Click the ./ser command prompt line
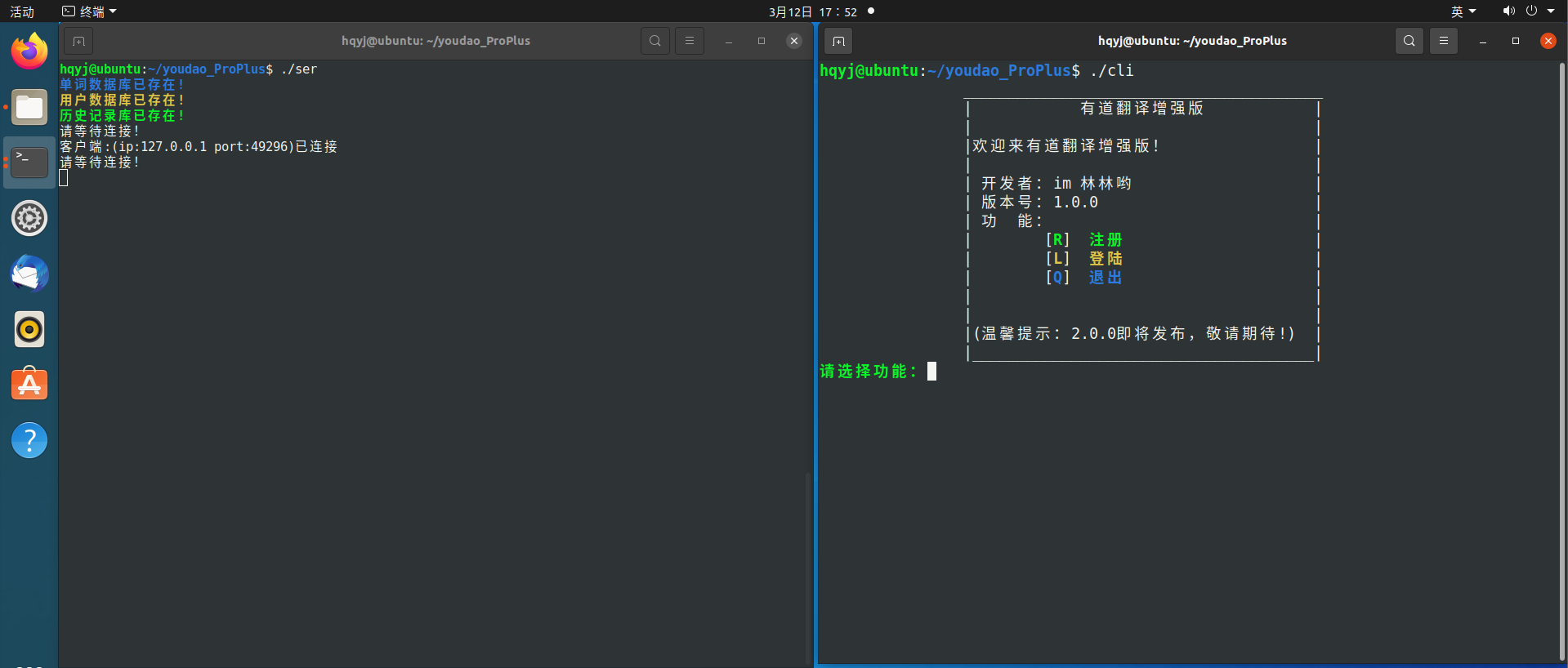 click(x=188, y=69)
